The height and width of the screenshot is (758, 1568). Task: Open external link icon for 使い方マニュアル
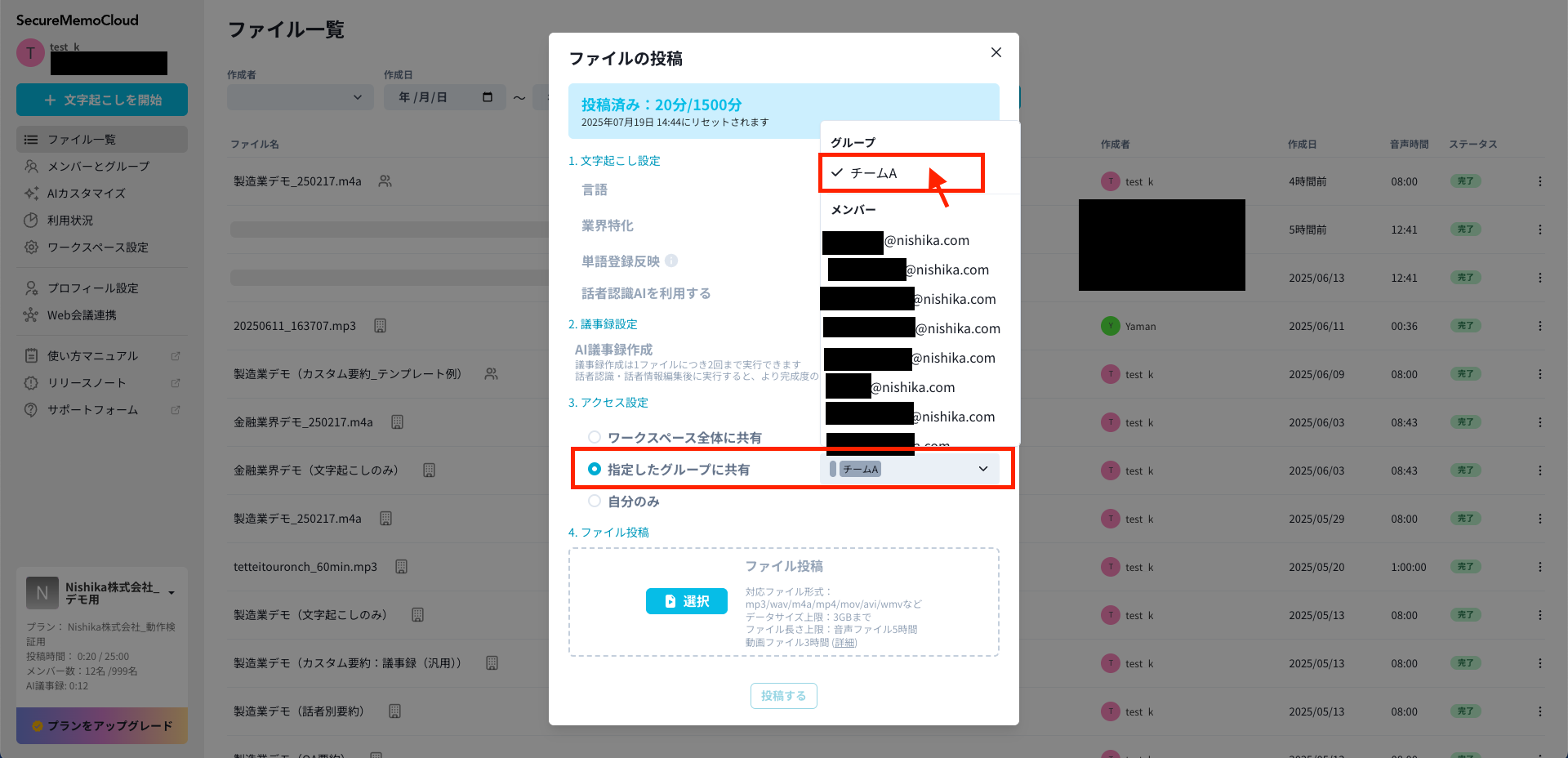click(x=175, y=356)
